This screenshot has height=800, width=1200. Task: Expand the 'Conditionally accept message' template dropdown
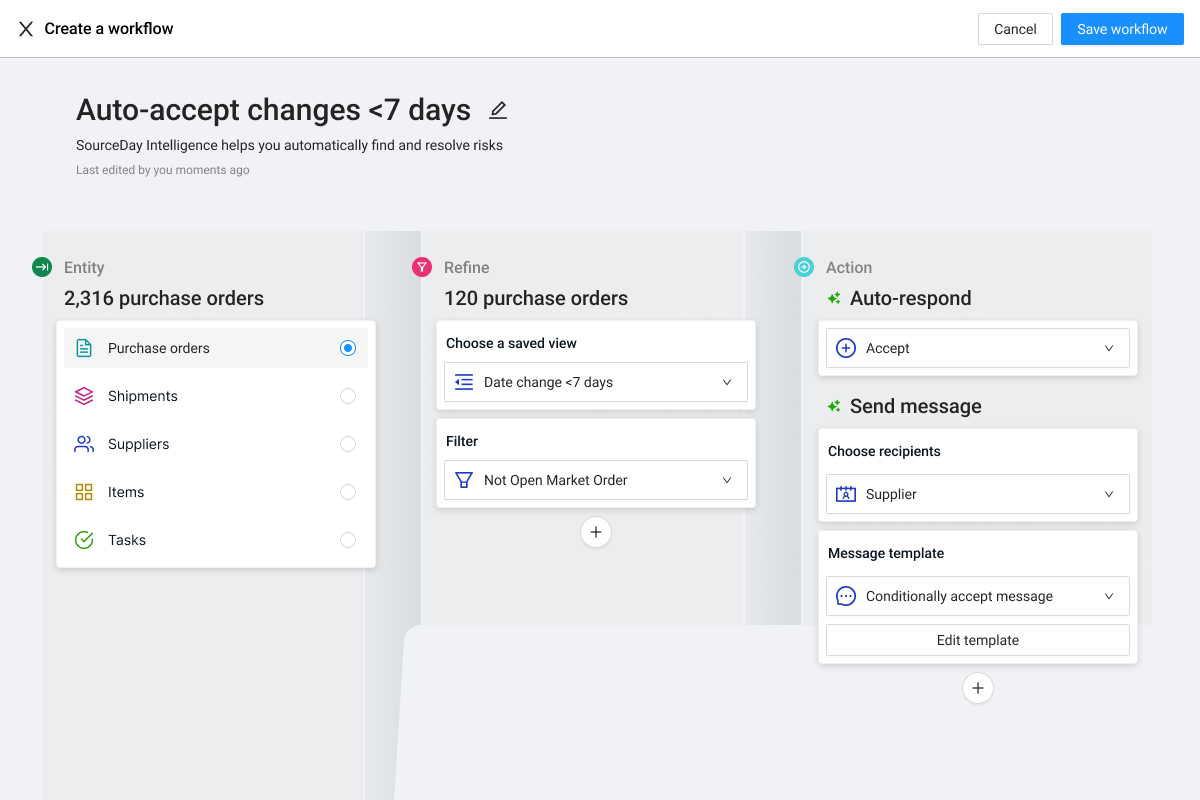978,596
